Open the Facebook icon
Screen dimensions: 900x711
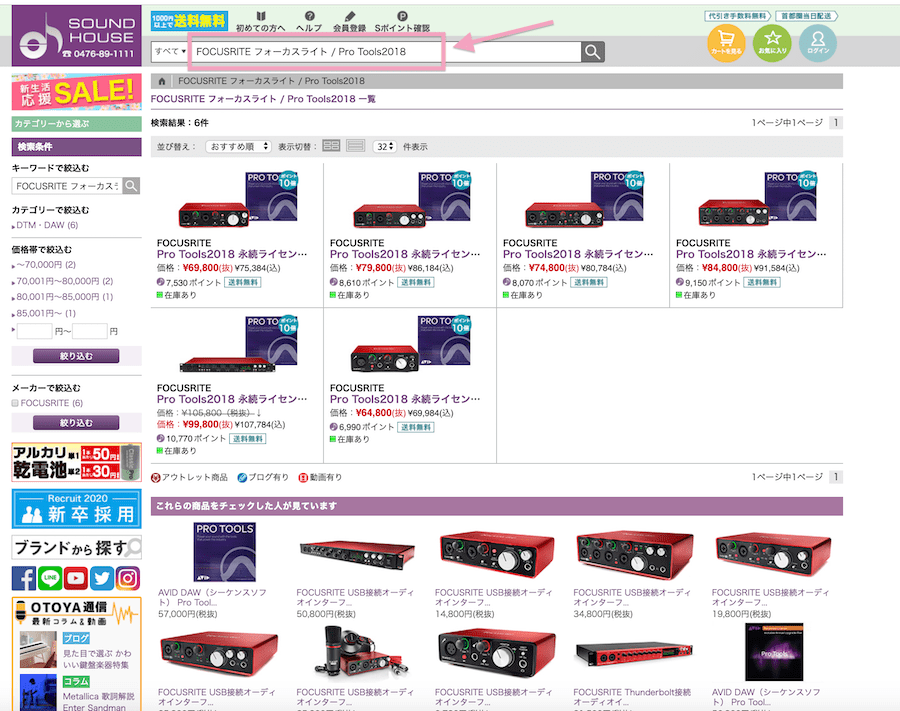(24, 578)
